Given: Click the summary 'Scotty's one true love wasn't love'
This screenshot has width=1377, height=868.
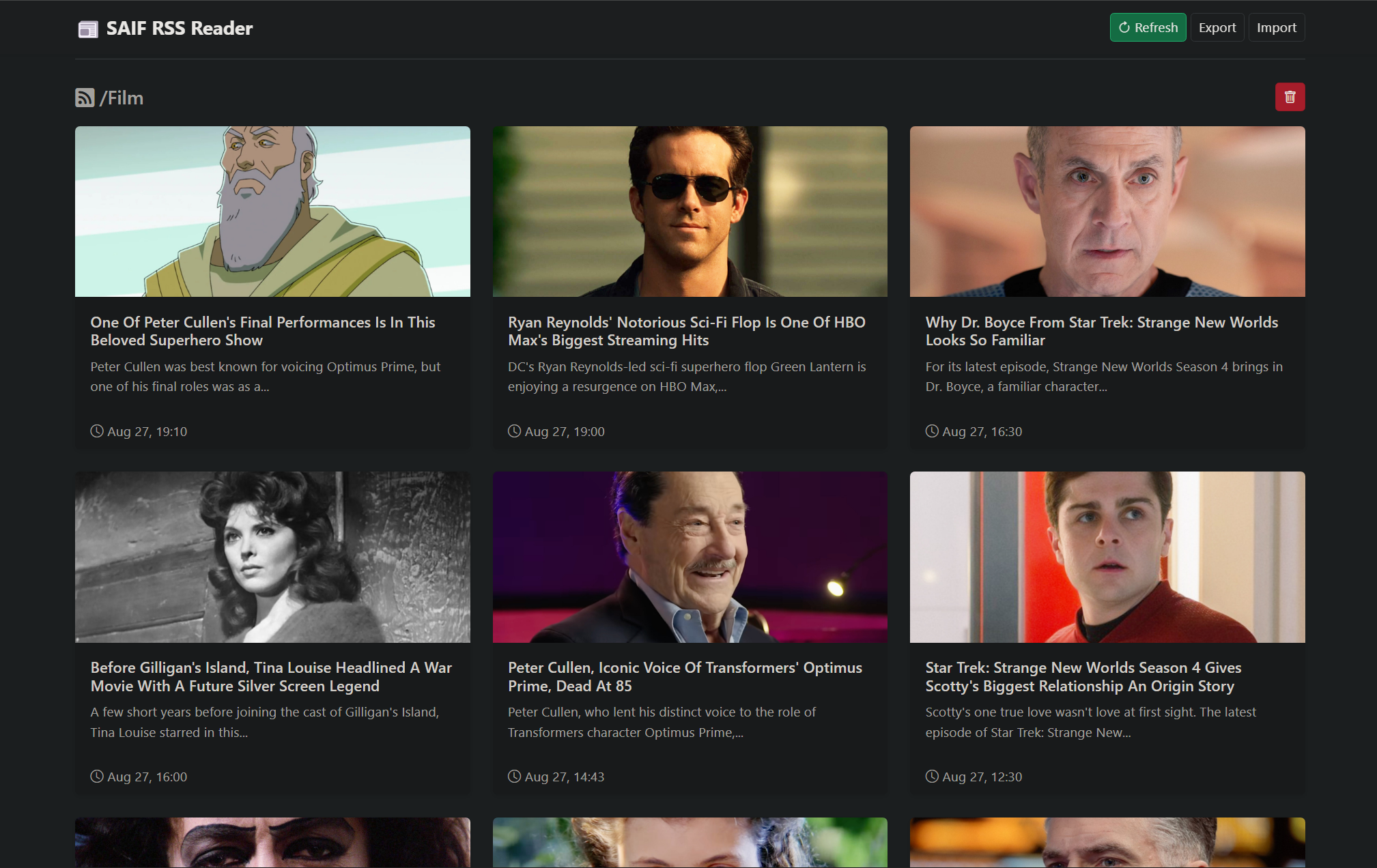Looking at the screenshot, I should click(1090, 722).
